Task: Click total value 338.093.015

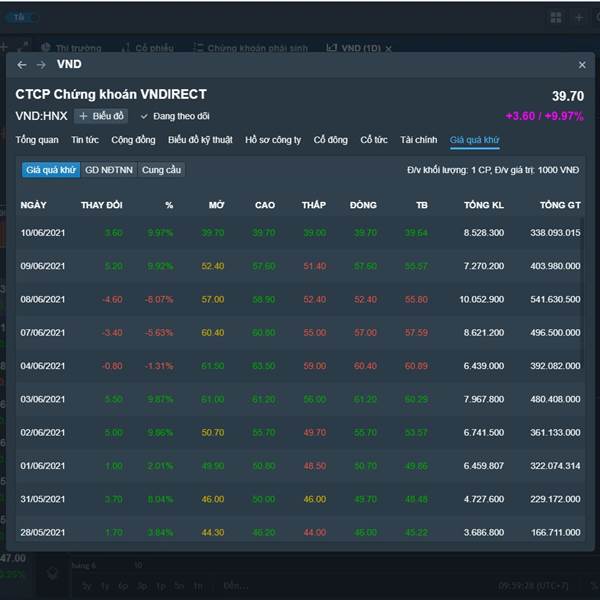Action: [x=555, y=233]
